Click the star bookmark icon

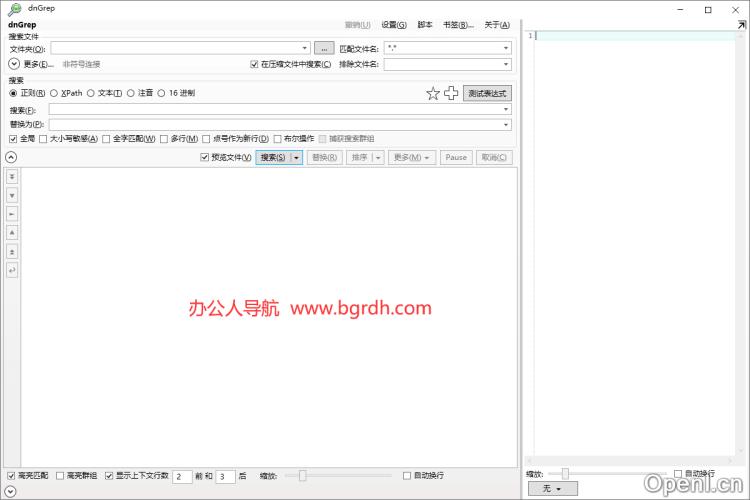pyautogui.click(x=433, y=93)
